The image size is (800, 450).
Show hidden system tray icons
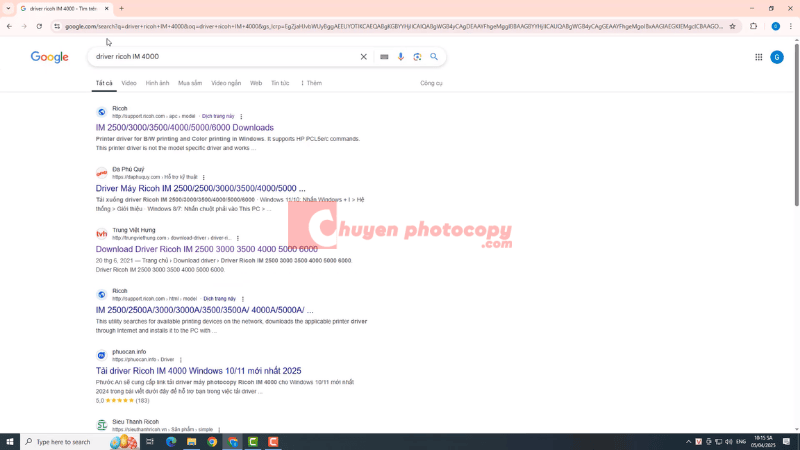coord(688,442)
